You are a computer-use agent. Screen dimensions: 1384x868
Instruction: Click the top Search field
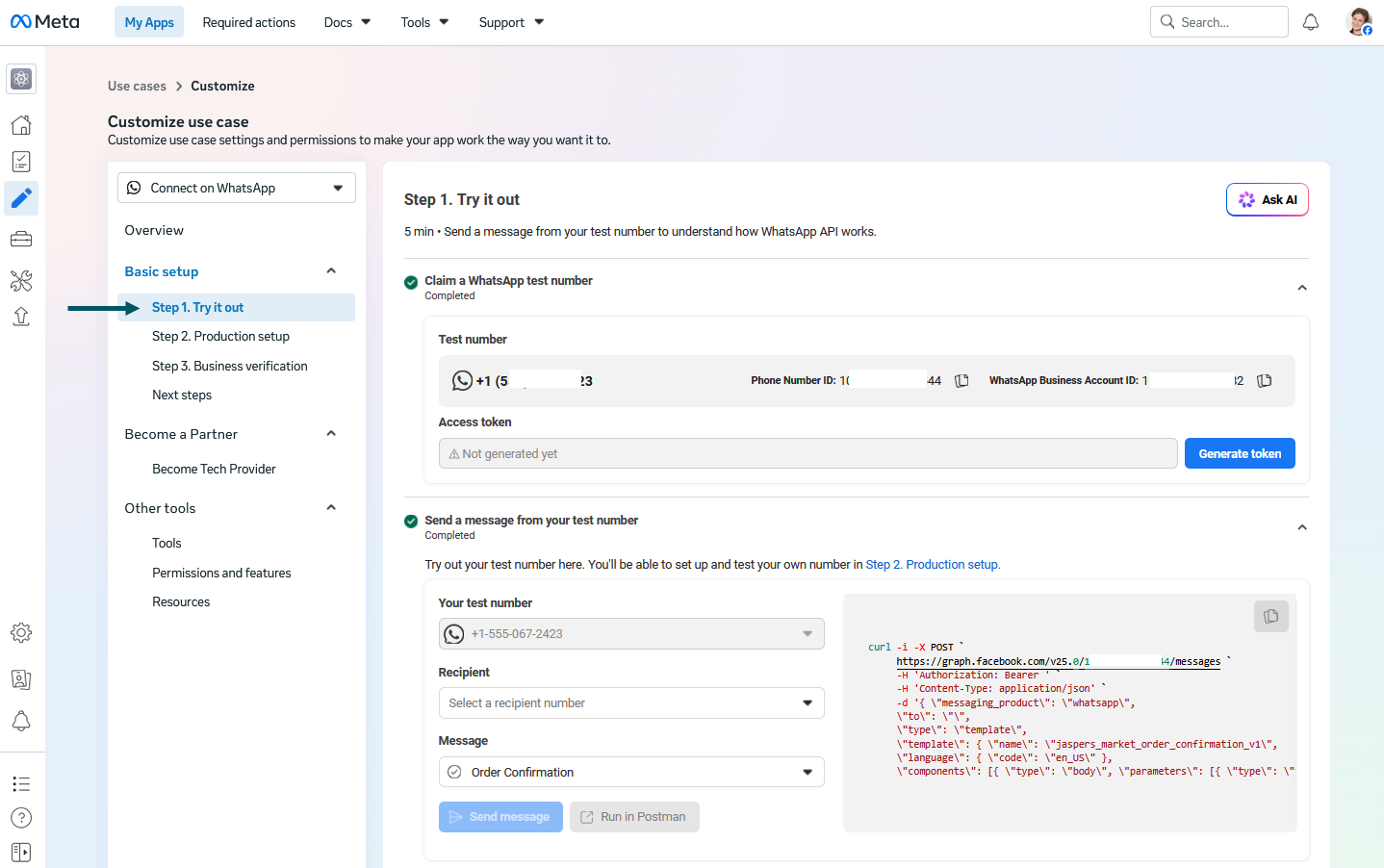(1219, 22)
